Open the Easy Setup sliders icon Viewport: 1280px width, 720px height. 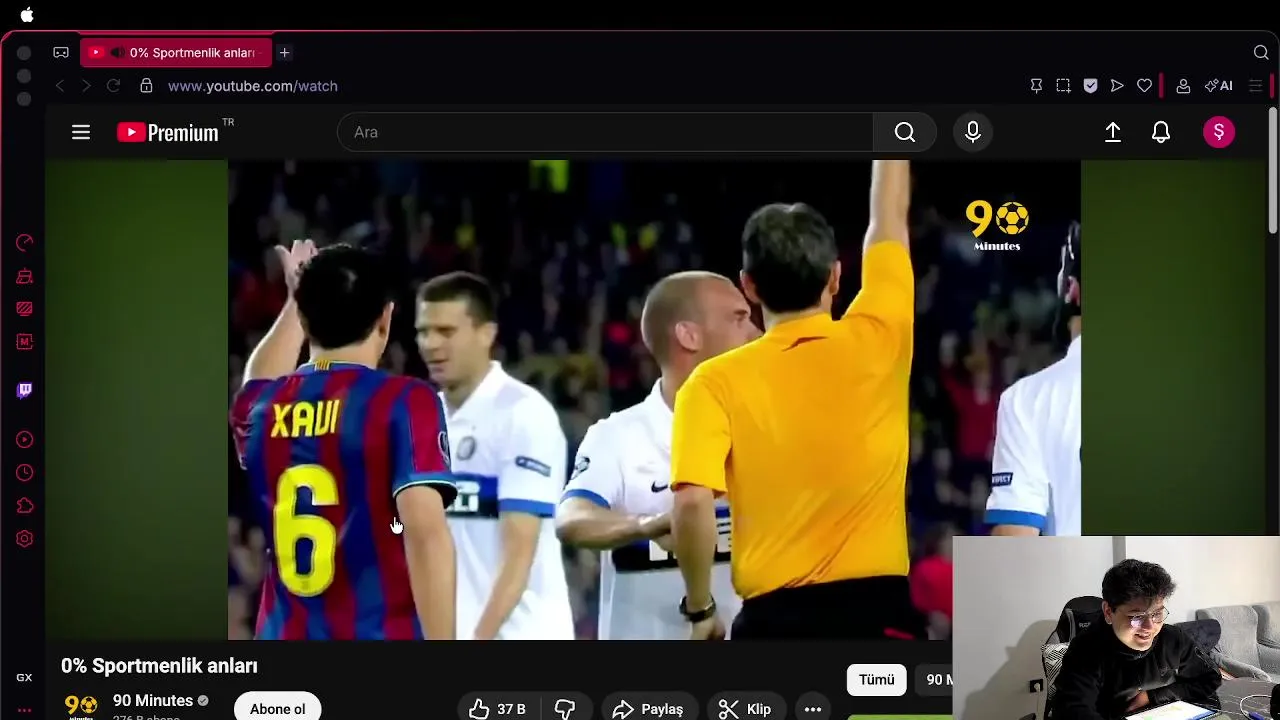tap(1256, 86)
